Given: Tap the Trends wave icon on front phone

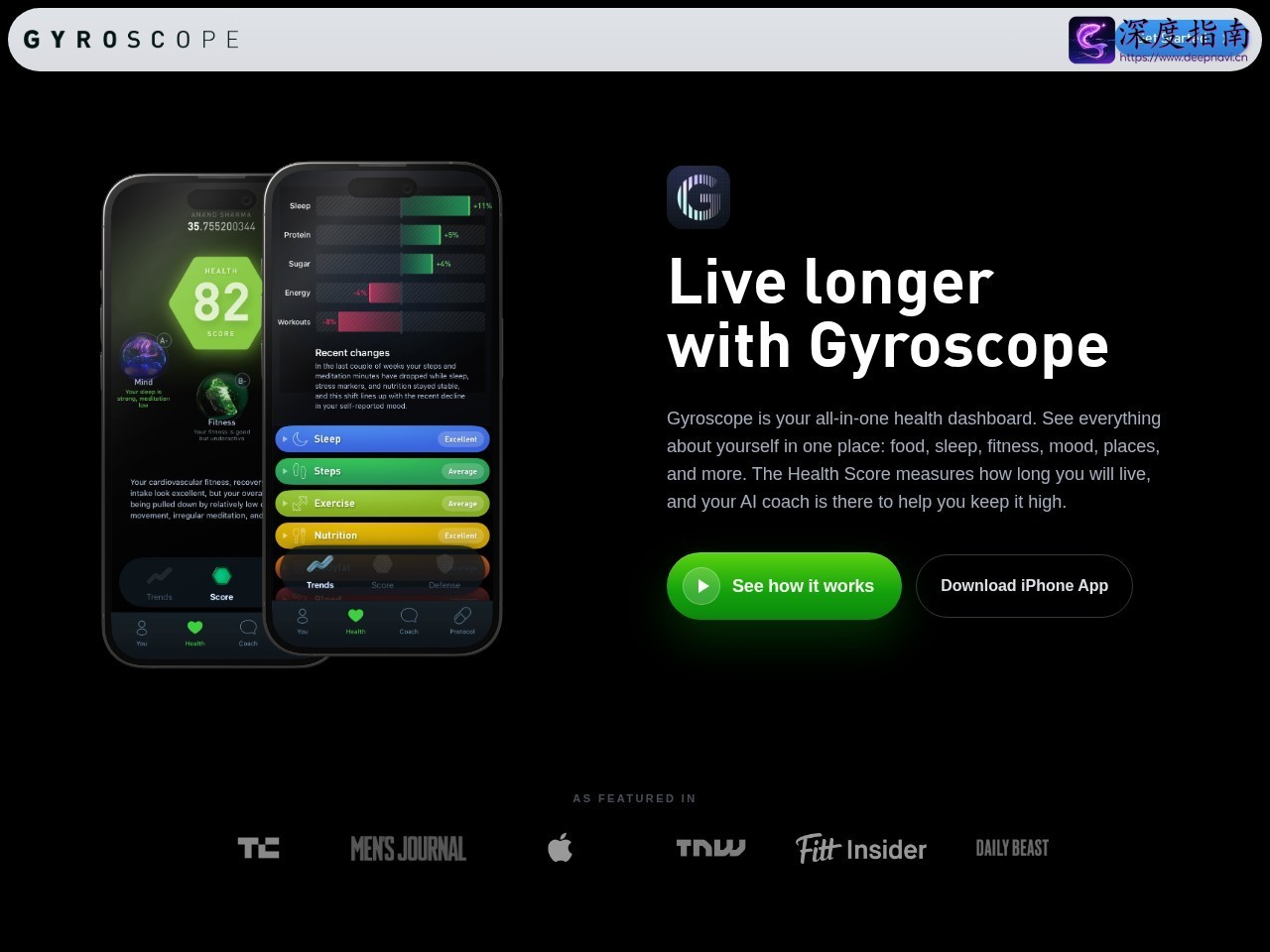Looking at the screenshot, I should tap(319, 564).
